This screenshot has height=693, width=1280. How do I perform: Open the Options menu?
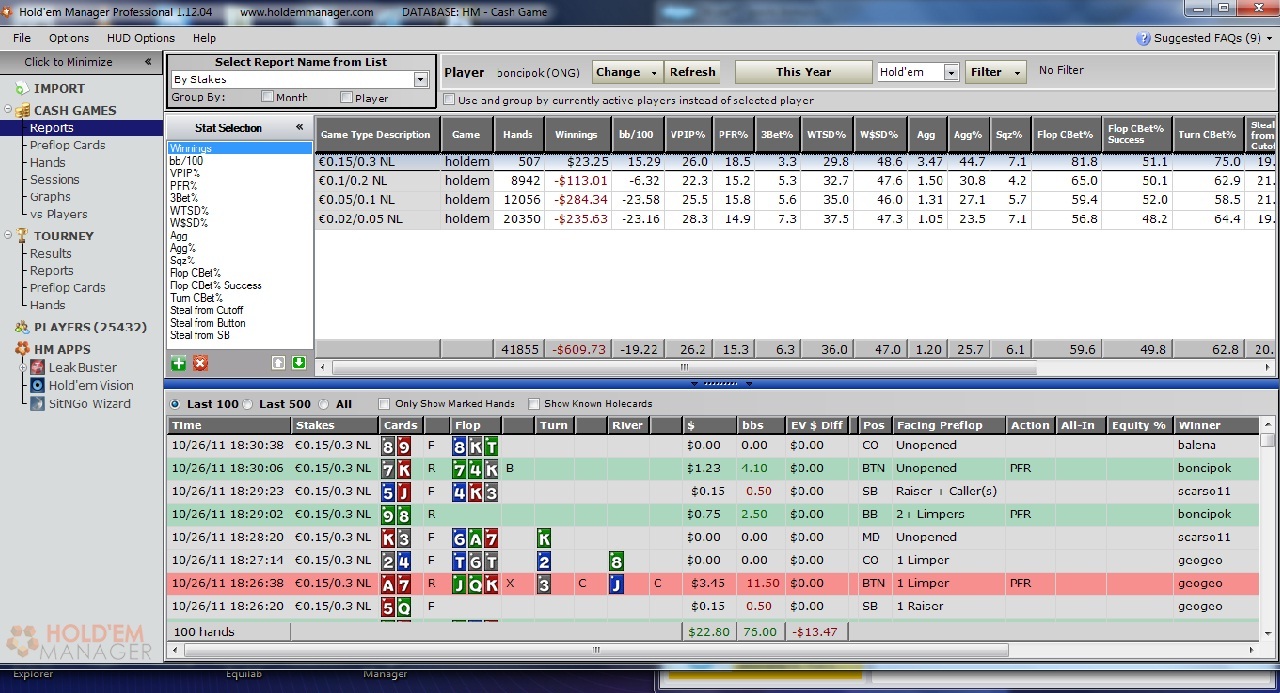69,38
